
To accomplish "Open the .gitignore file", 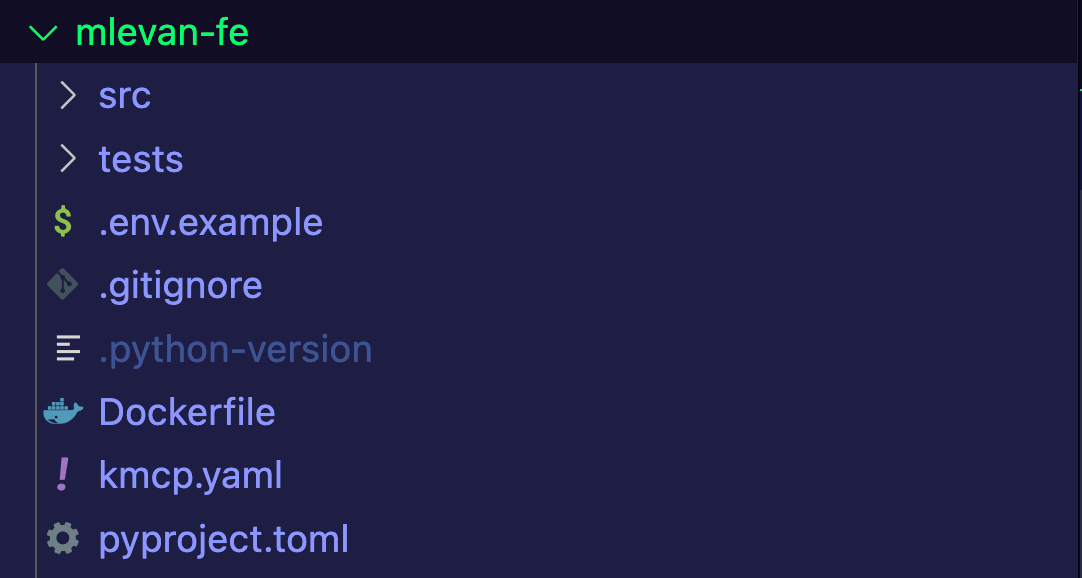I will coord(181,285).
